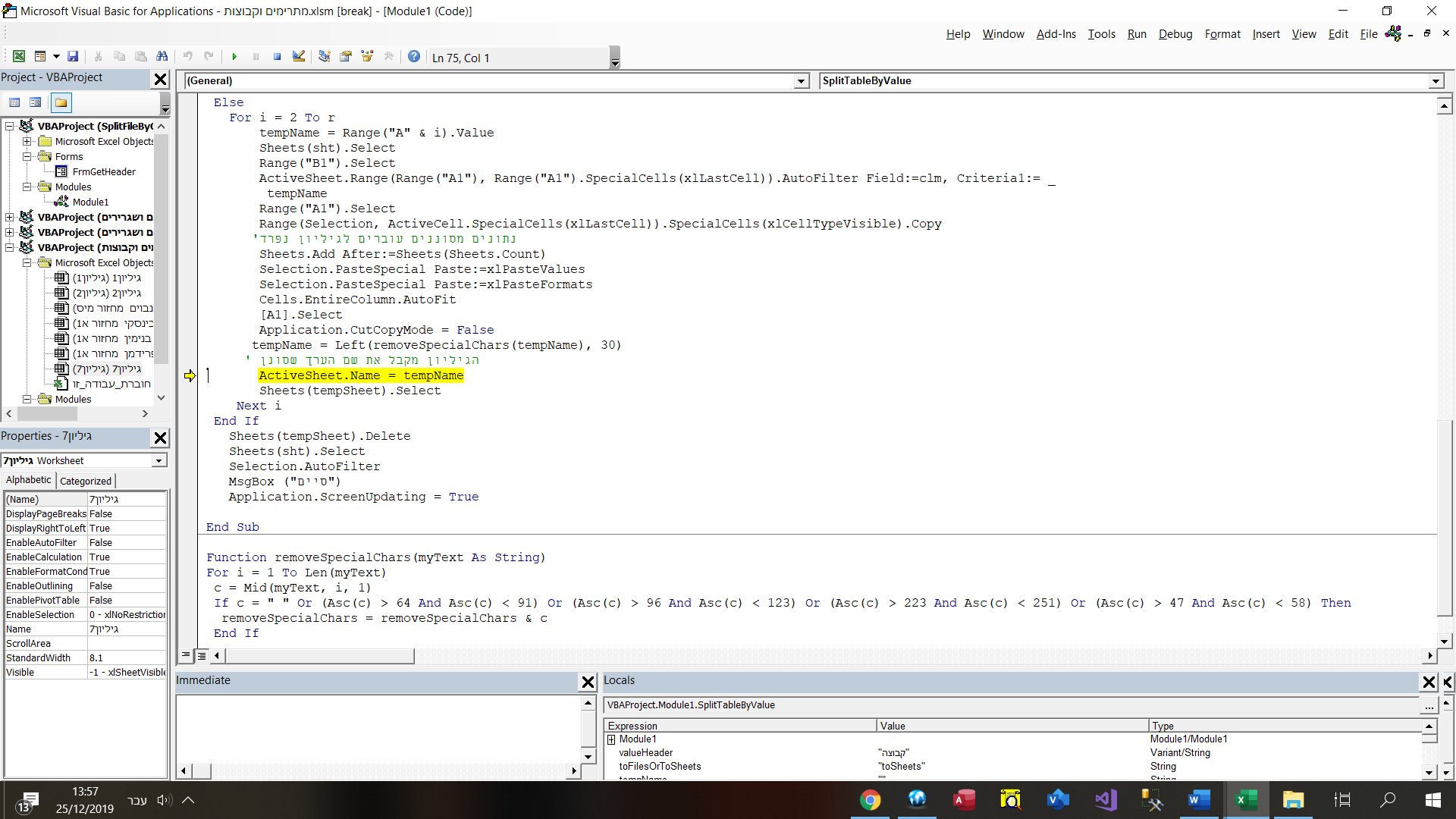Click View Object icon in Project pane
Viewport: 1456px width, 819px height.
pyautogui.click(x=35, y=102)
